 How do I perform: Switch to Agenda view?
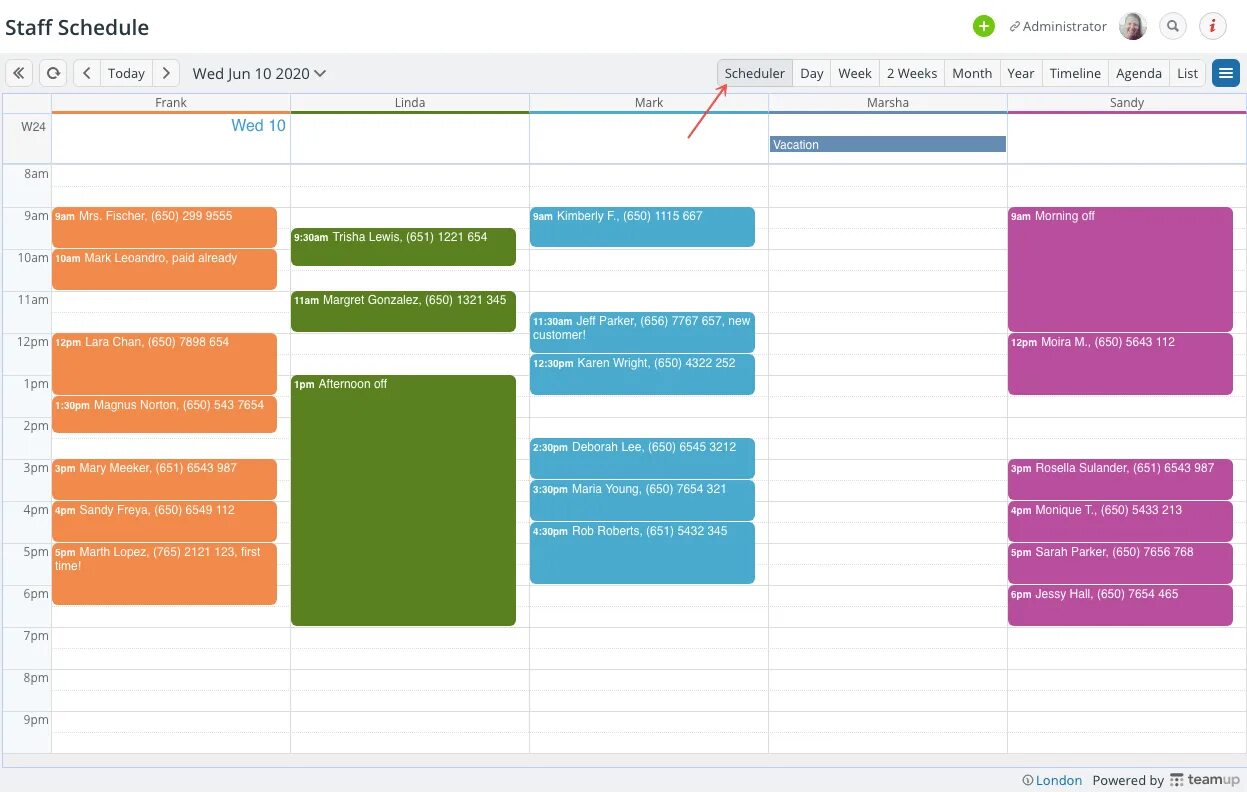click(1139, 73)
